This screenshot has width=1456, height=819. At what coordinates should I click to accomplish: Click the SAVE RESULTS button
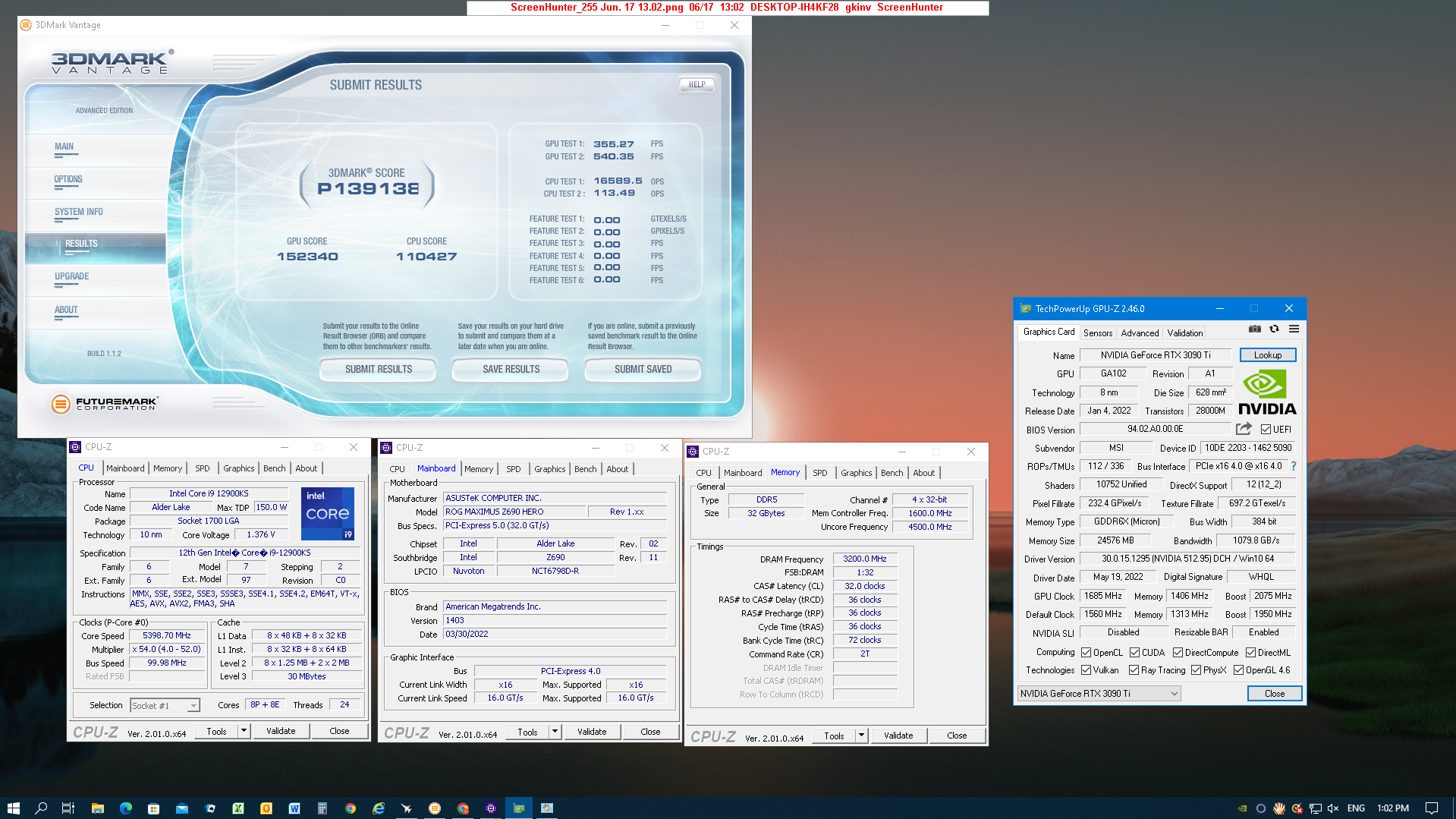click(x=511, y=370)
